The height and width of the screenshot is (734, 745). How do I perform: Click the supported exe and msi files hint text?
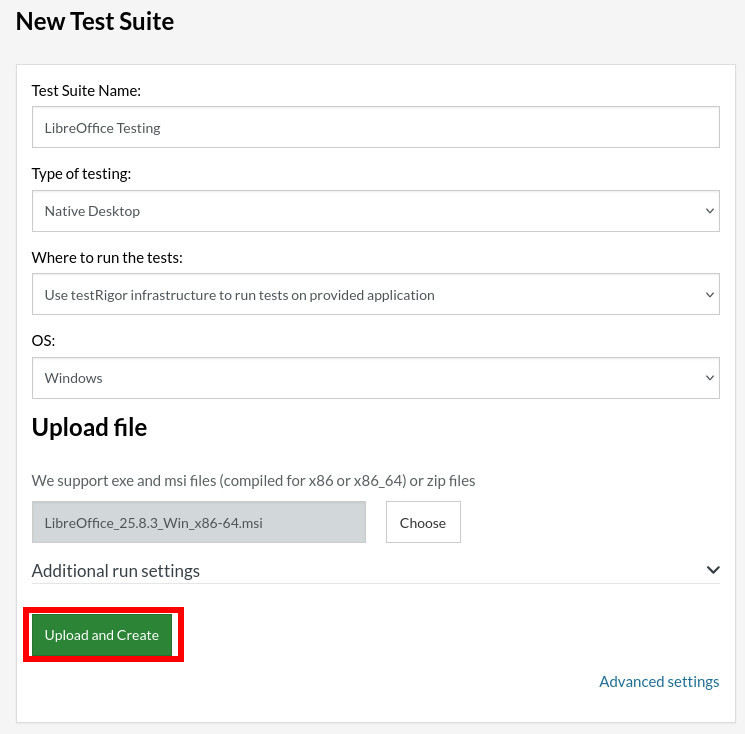click(253, 480)
